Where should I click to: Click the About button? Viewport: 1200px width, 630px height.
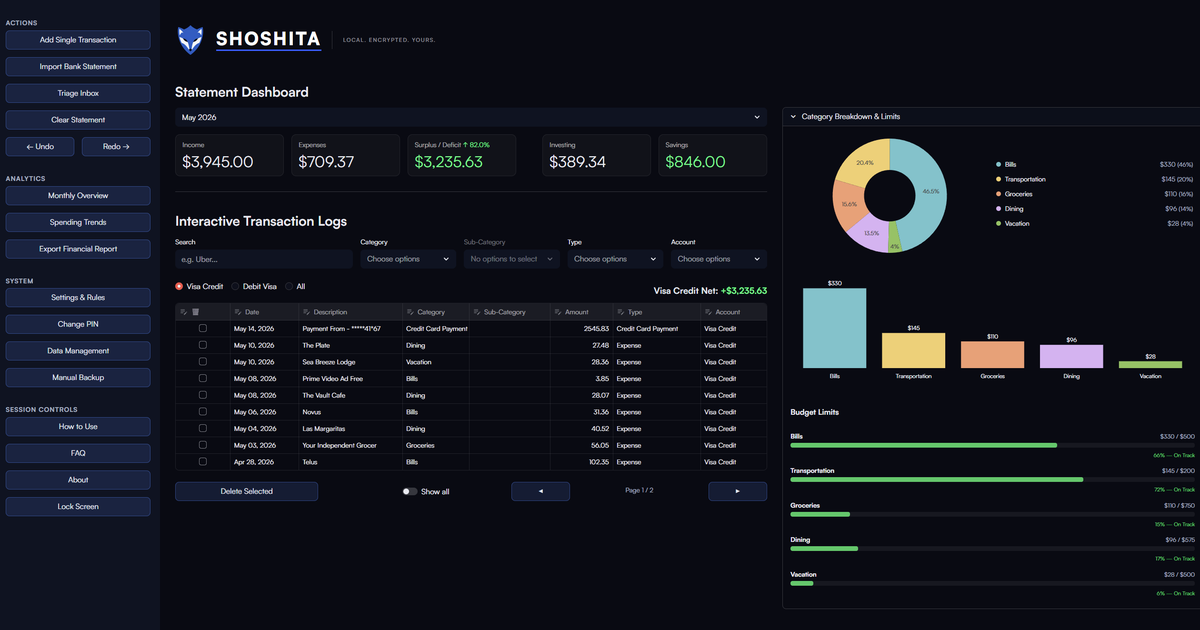[x=78, y=480]
